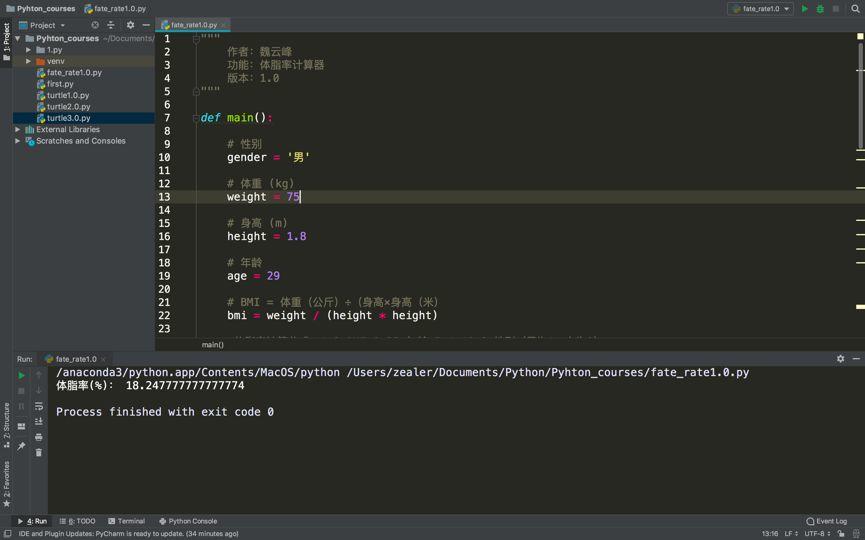Fold the docstring at line 1
Image resolution: width=865 pixels, height=540 pixels.
coord(196,39)
